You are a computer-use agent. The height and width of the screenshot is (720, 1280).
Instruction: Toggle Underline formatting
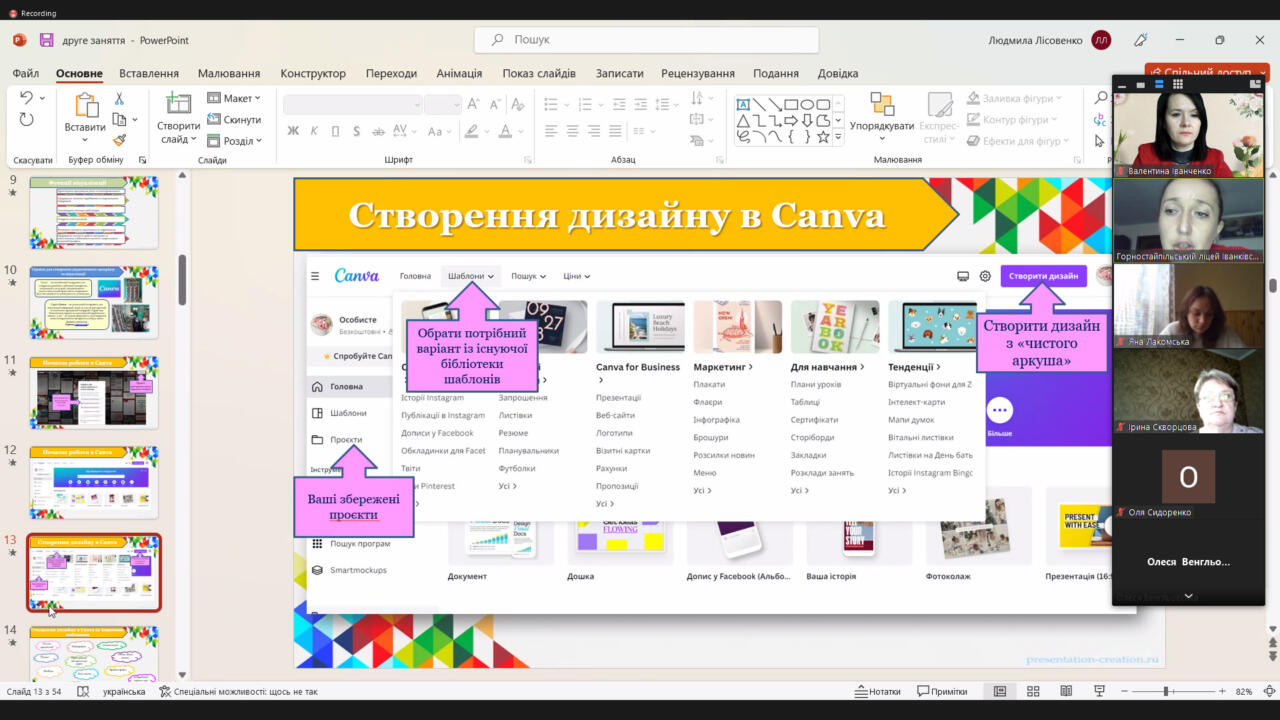click(x=335, y=131)
